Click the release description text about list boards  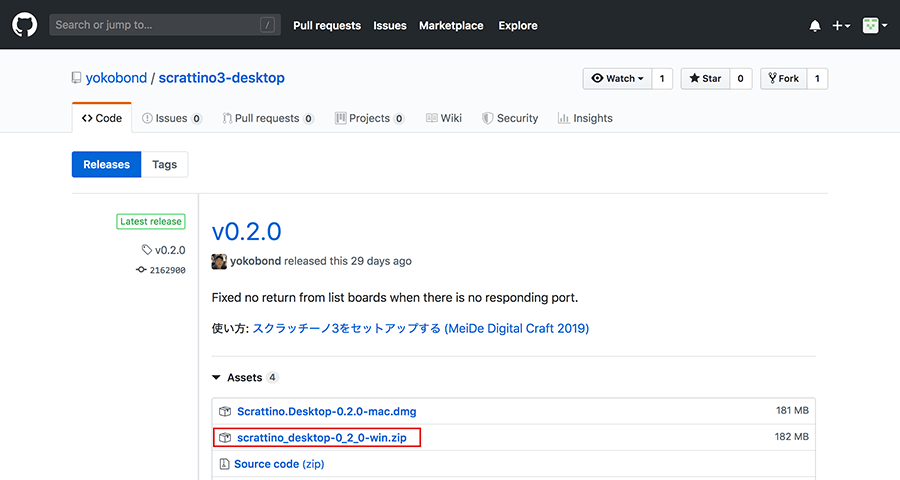click(395, 297)
